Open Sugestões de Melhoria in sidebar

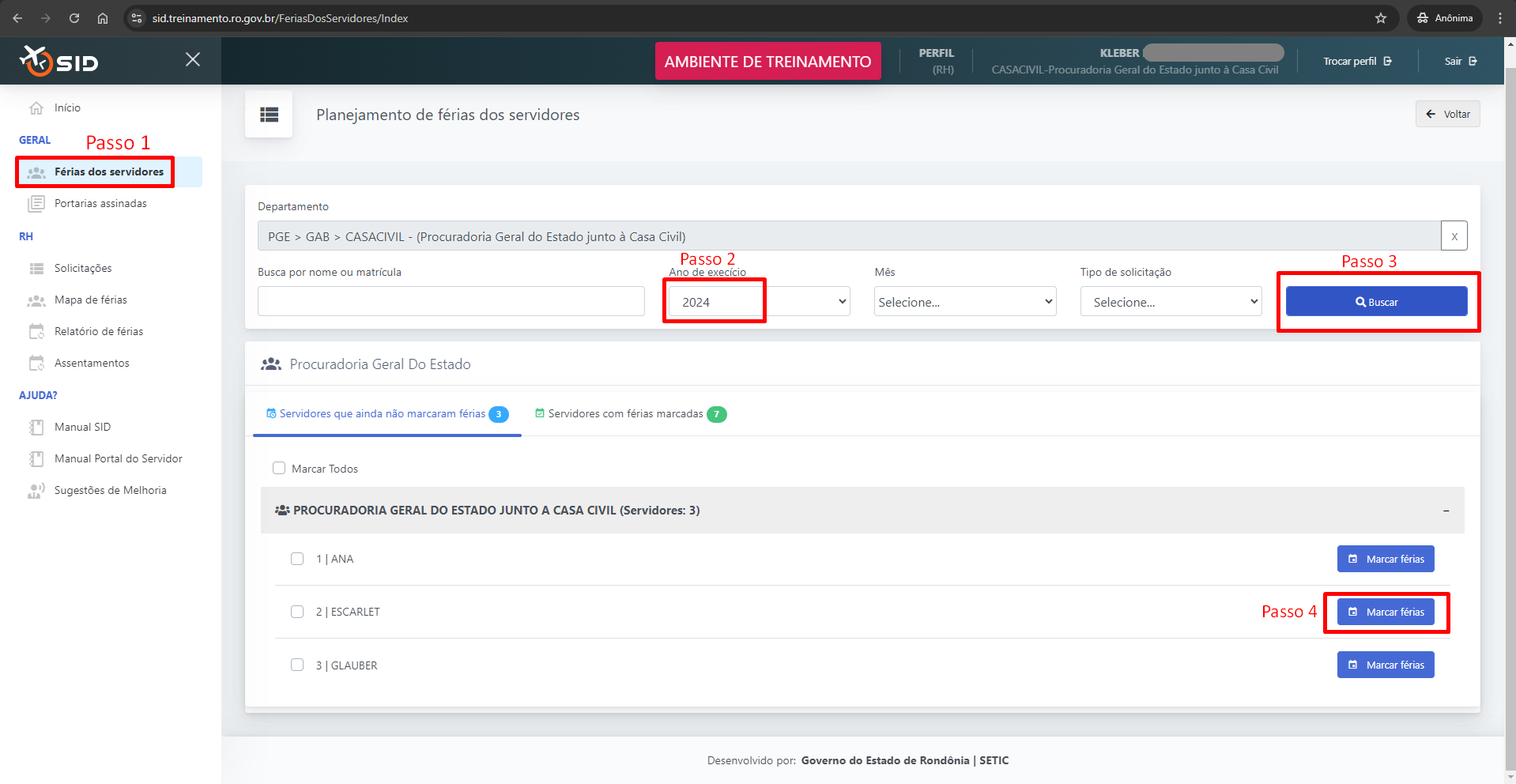(x=110, y=490)
